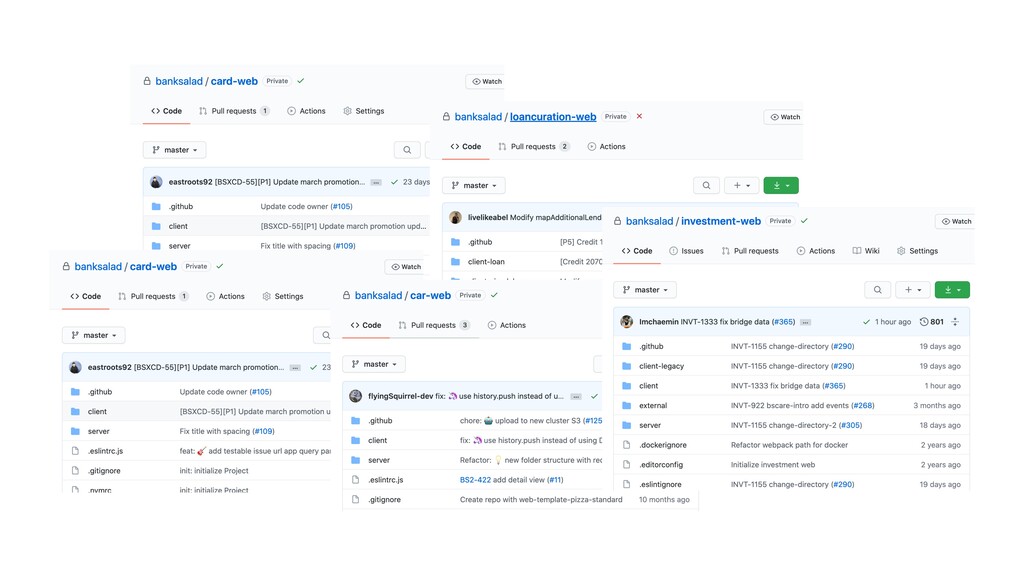Open the loancuration-web repository title link
The width and height of the screenshot is (1024, 576).
click(553, 117)
